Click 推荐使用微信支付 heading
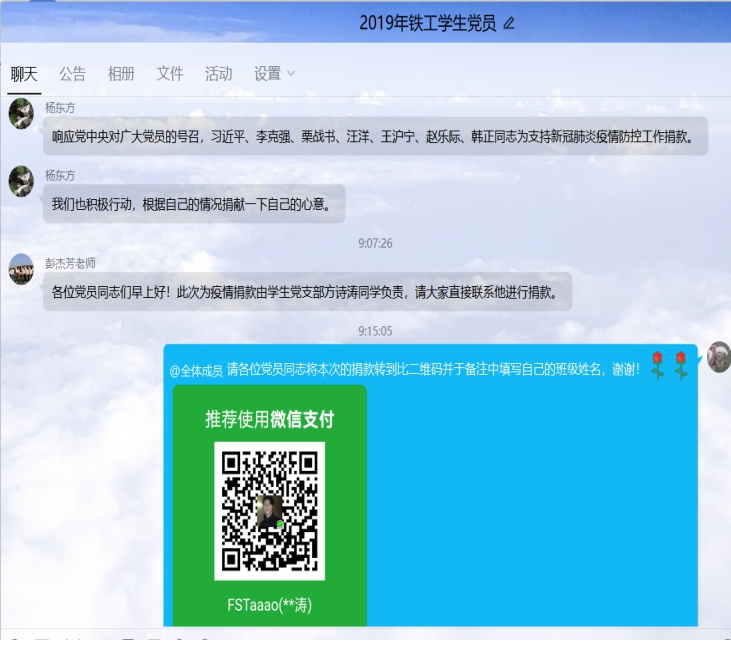The image size is (731, 654). (x=269, y=419)
